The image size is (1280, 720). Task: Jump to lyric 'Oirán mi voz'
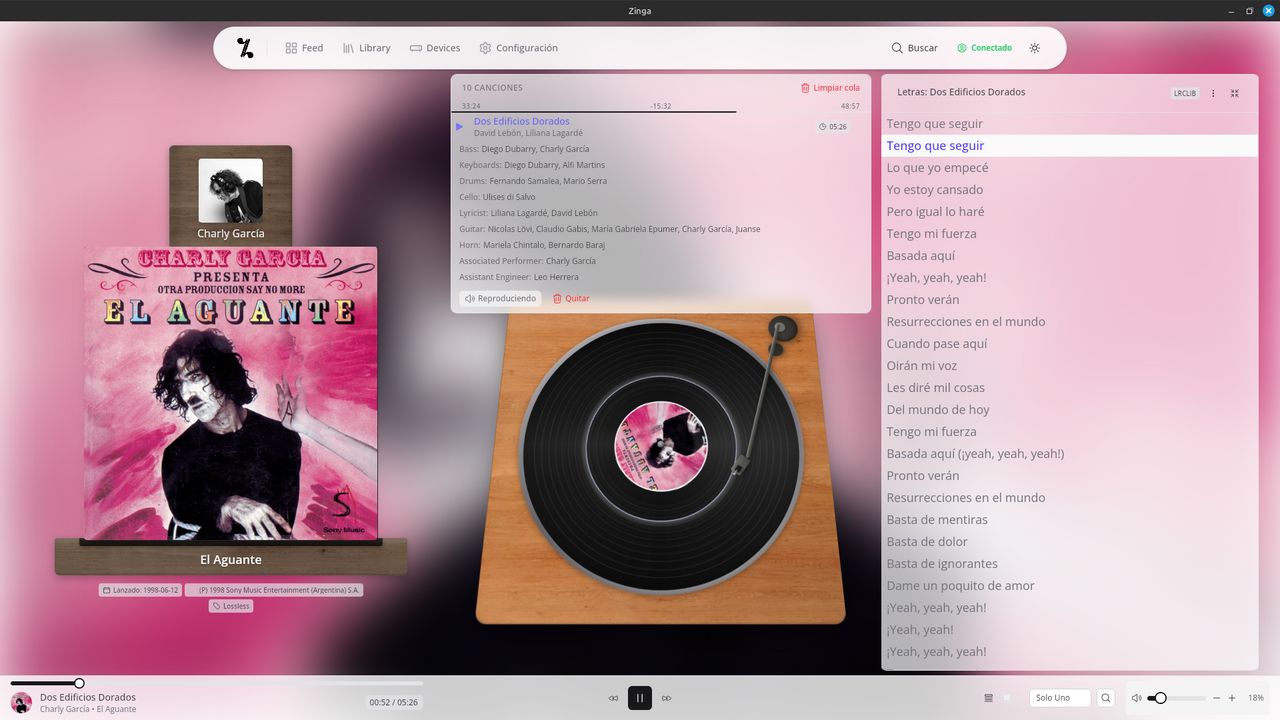click(x=1070, y=366)
